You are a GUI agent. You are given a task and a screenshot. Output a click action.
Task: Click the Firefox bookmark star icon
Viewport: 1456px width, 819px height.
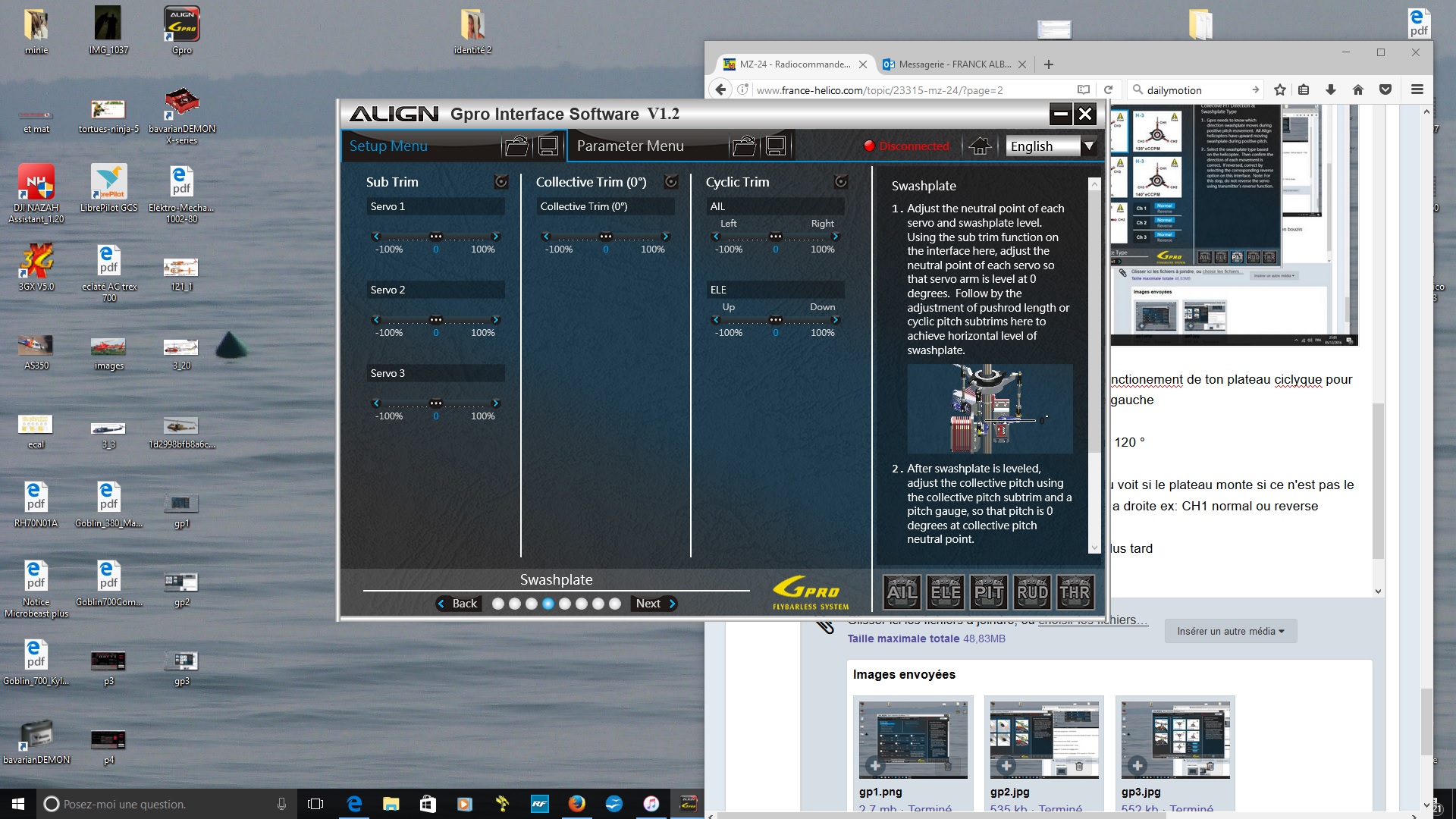(1280, 89)
